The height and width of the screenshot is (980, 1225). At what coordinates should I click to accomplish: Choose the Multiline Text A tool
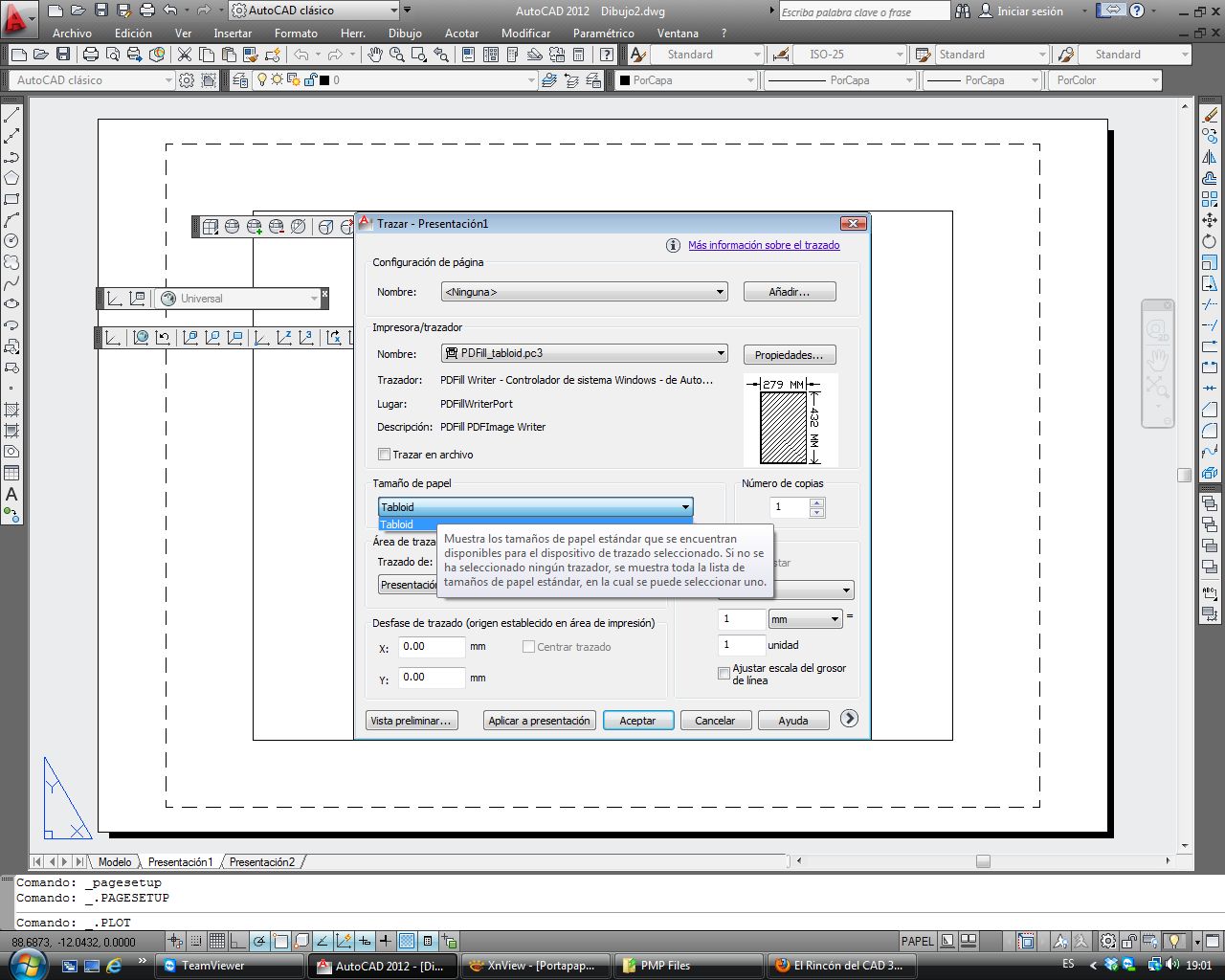[x=11, y=494]
